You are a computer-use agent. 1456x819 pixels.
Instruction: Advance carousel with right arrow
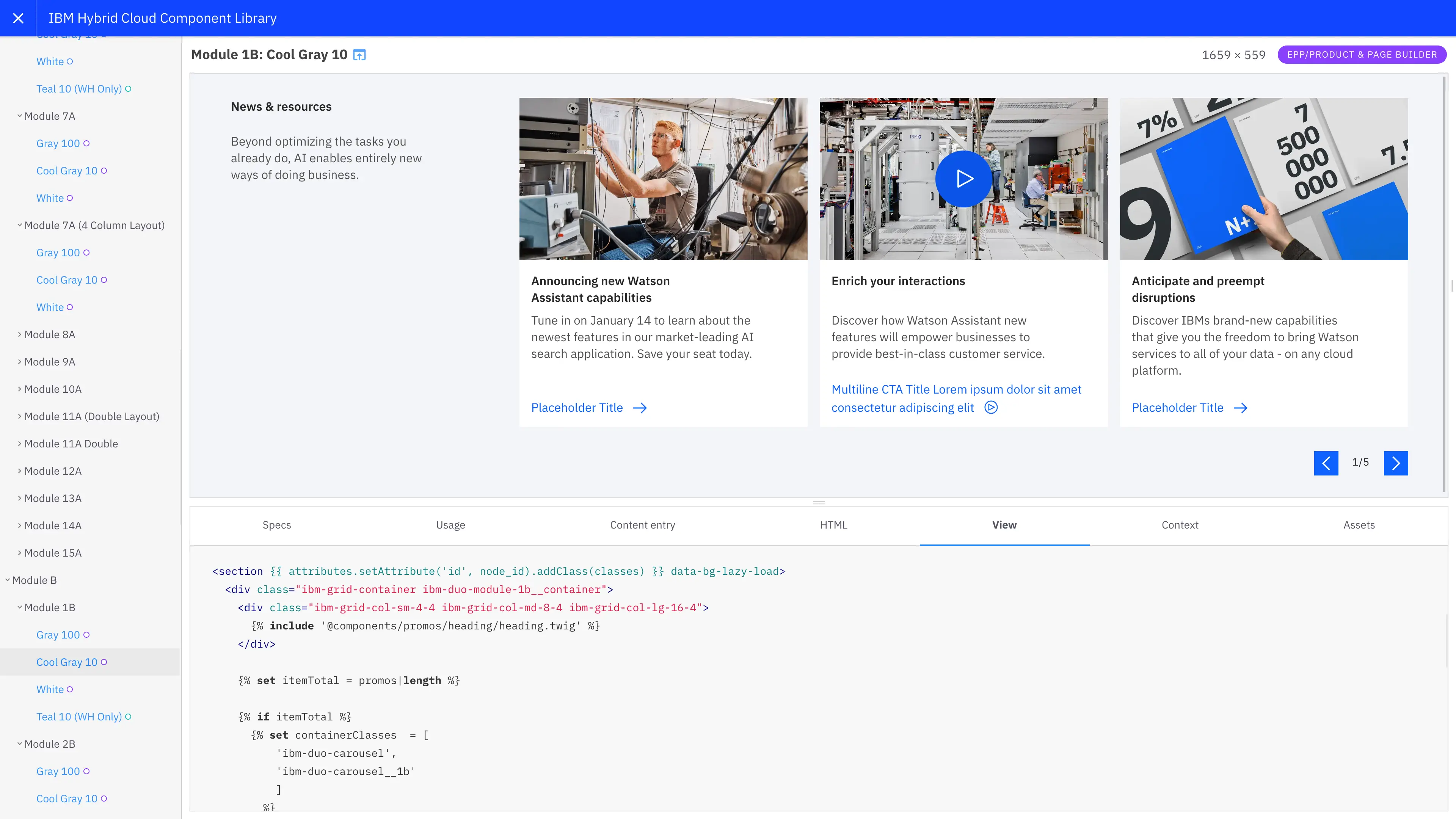coord(1396,463)
